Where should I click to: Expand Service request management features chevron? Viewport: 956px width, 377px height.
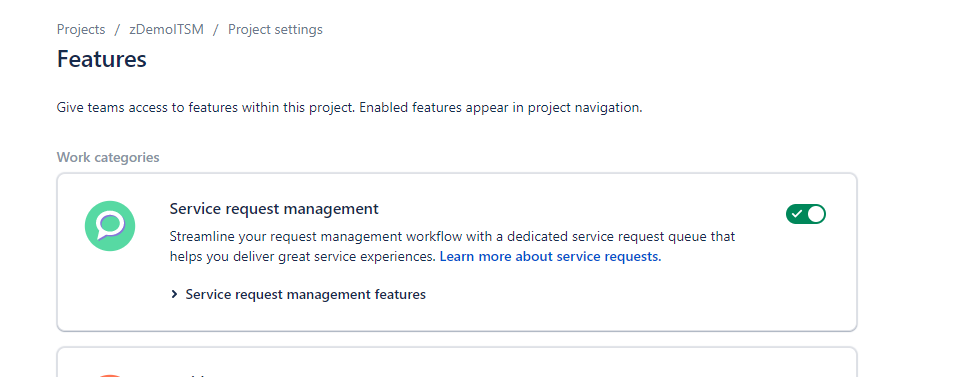tap(174, 295)
